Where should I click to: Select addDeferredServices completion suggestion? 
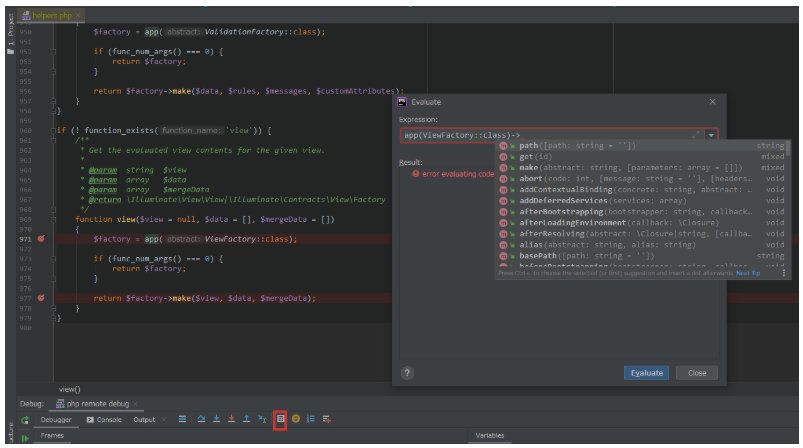click(x=642, y=201)
